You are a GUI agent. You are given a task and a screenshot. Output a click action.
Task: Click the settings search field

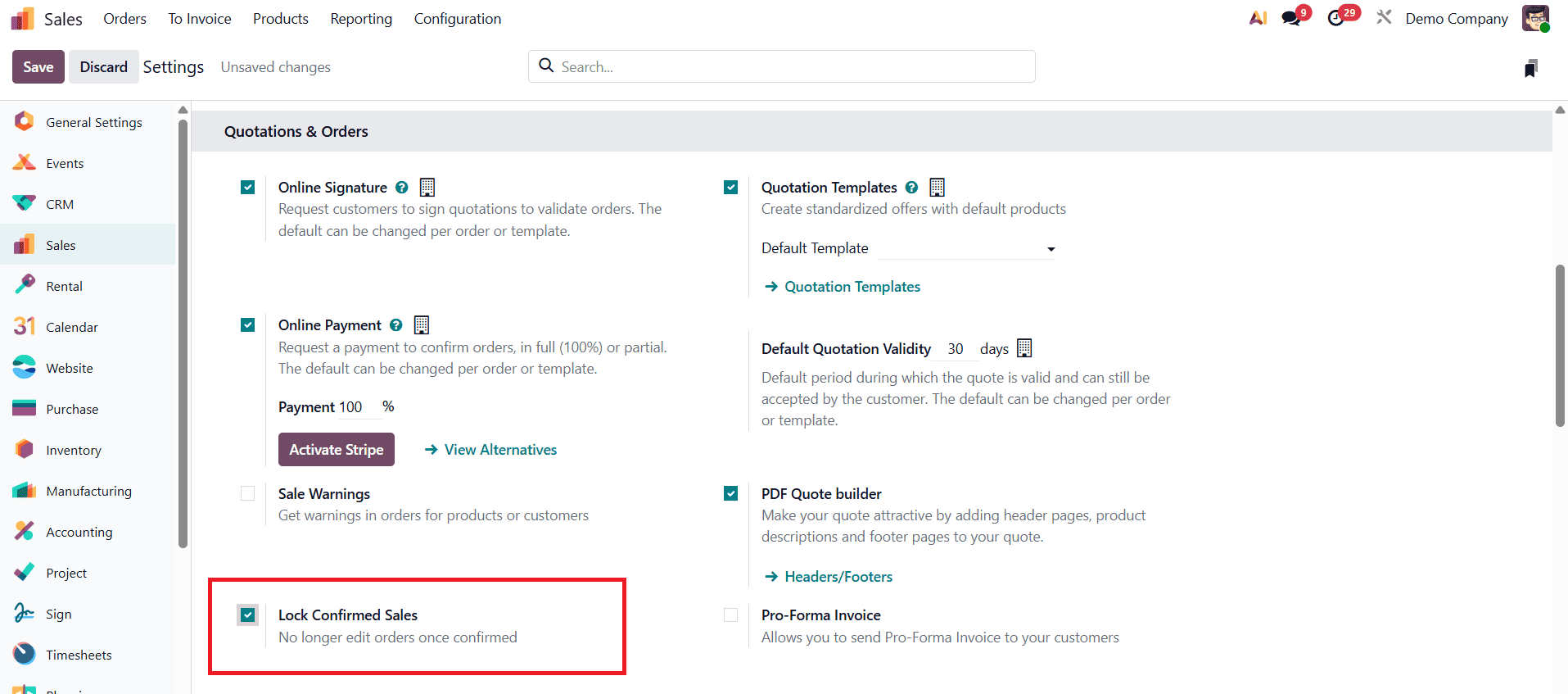(x=782, y=66)
